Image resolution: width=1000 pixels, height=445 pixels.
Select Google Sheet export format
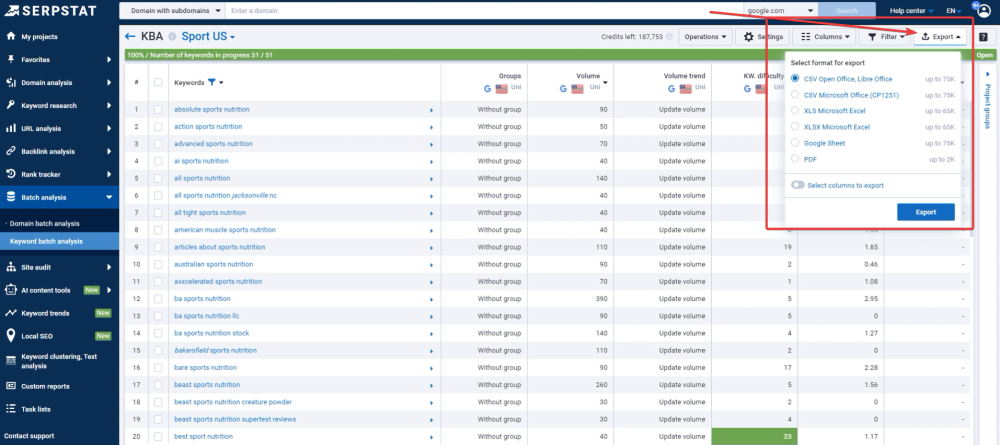tap(795, 143)
